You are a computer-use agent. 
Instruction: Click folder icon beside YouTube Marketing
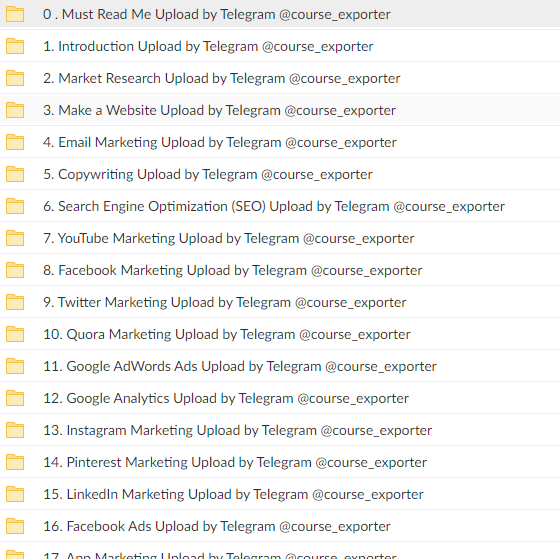15,238
